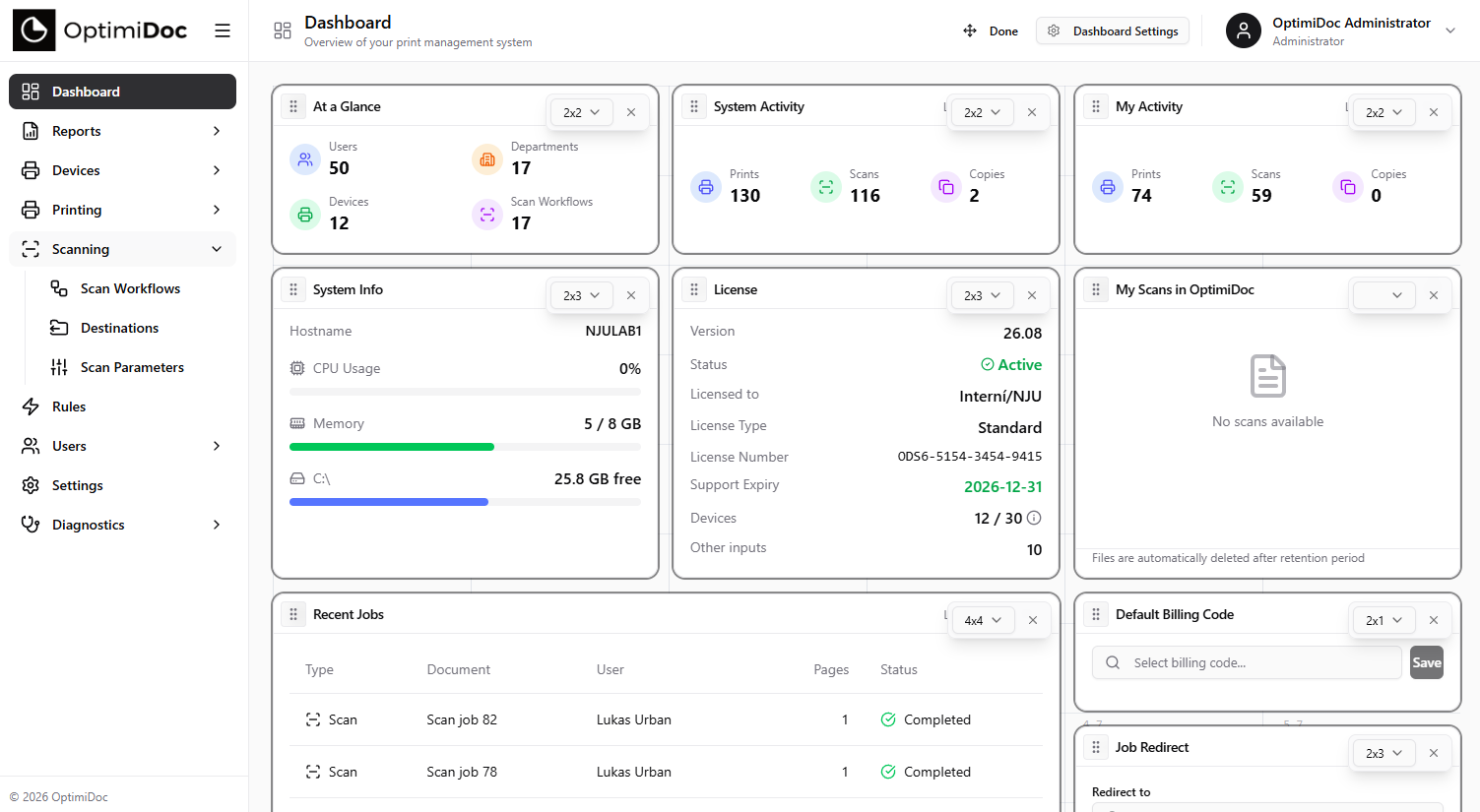Image resolution: width=1480 pixels, height=812 pixels.
Task: Expand the Users sidebar menu
Action: 122,446
